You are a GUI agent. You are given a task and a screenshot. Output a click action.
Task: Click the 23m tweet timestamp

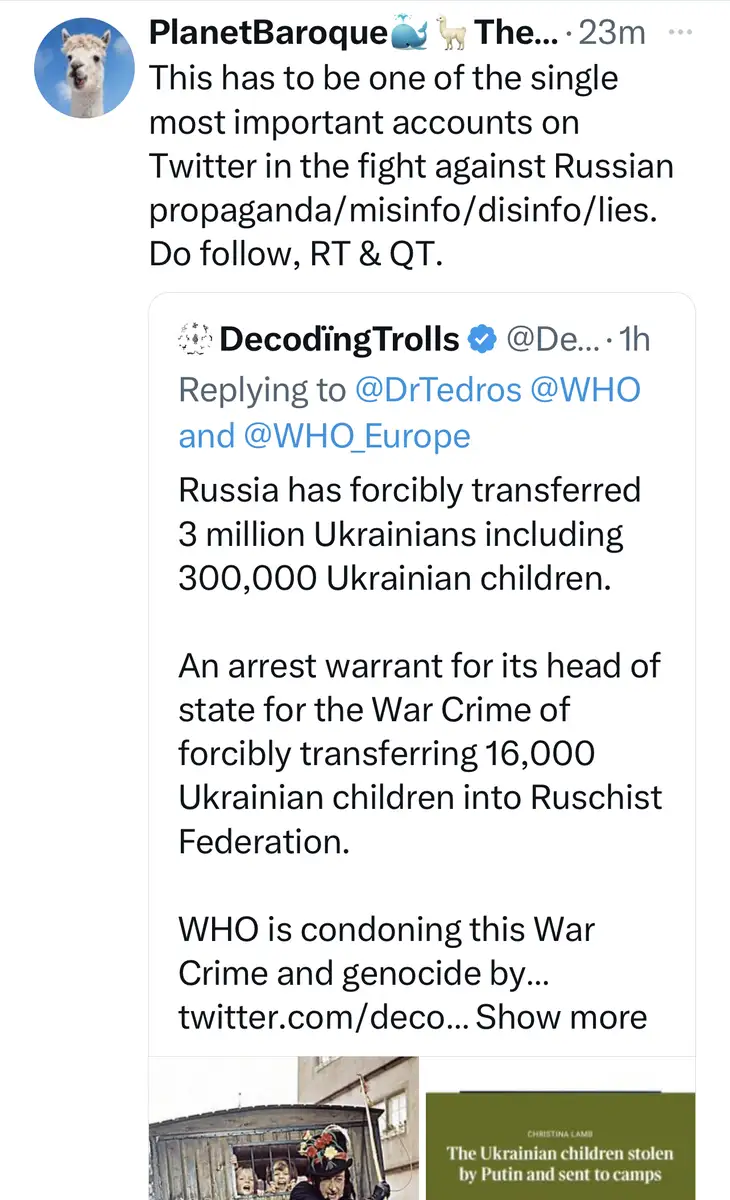pos(612,34)
